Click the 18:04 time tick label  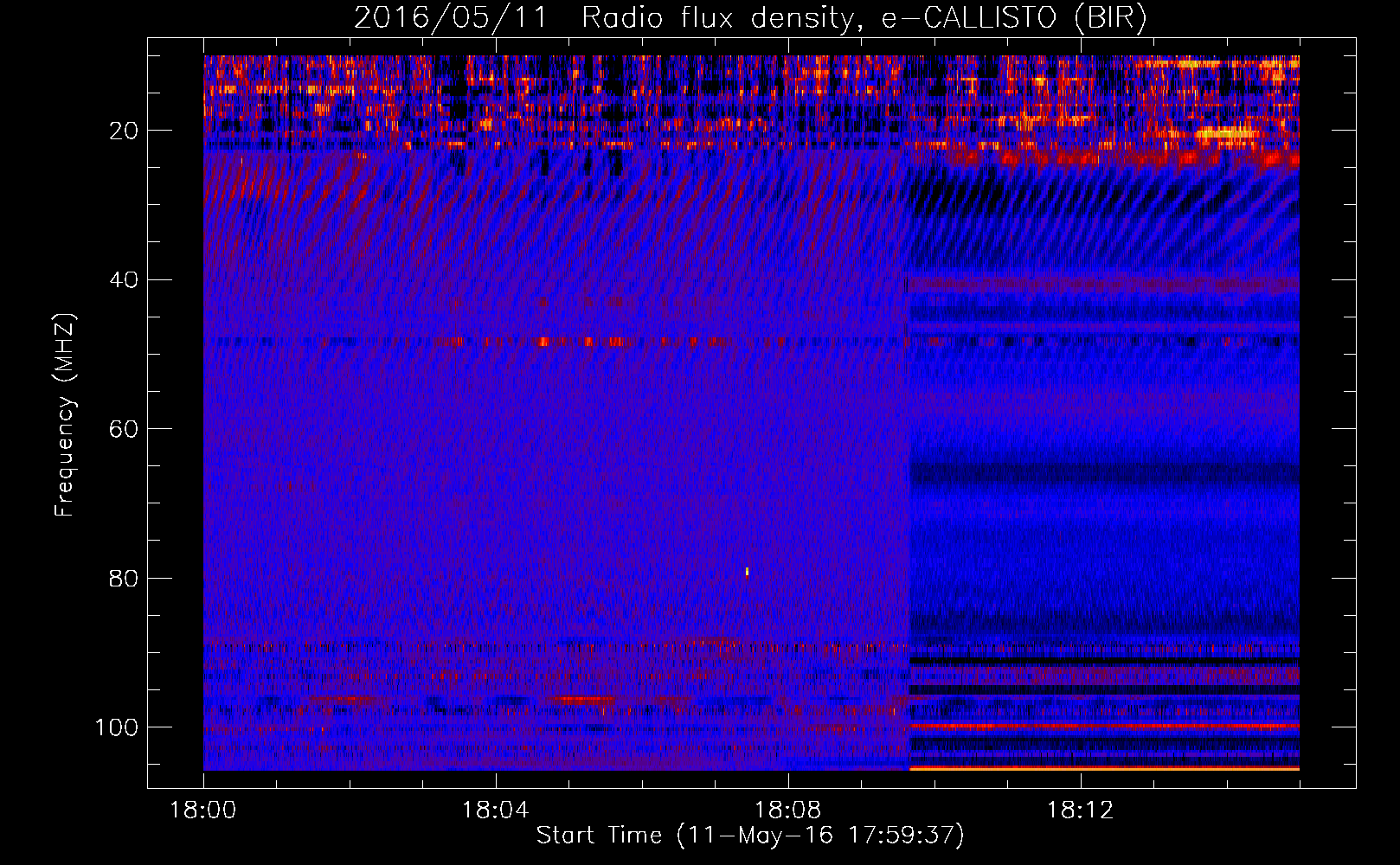click(495, 811)
